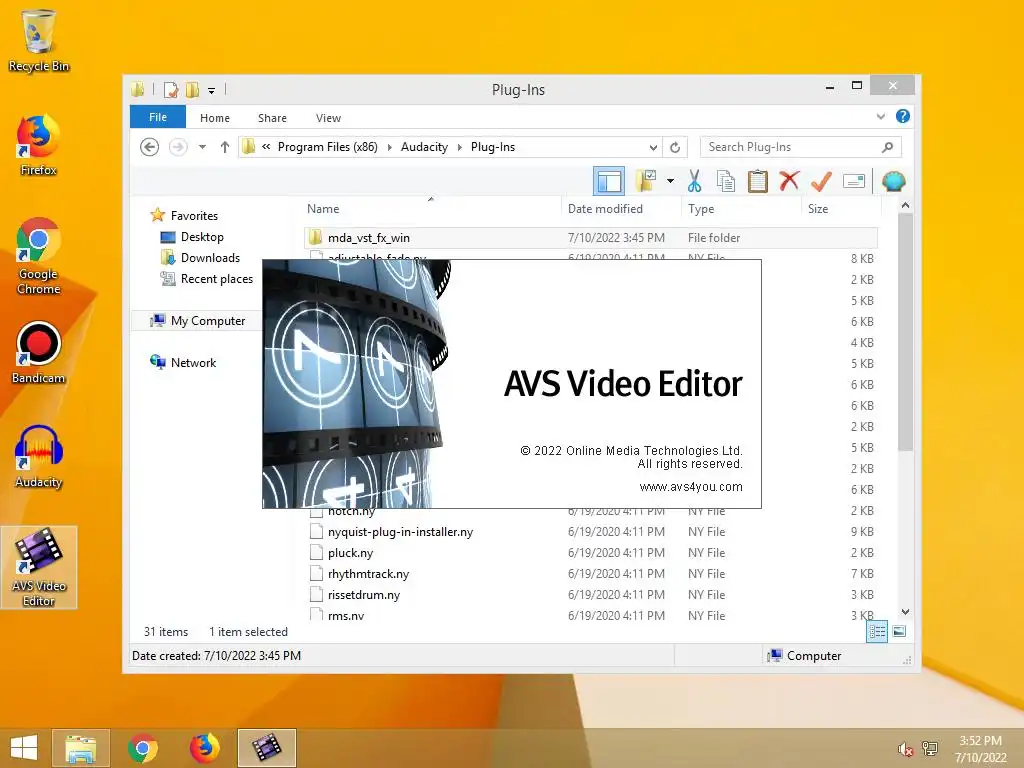
Task: Switch to details view icon
Action: 877,632
